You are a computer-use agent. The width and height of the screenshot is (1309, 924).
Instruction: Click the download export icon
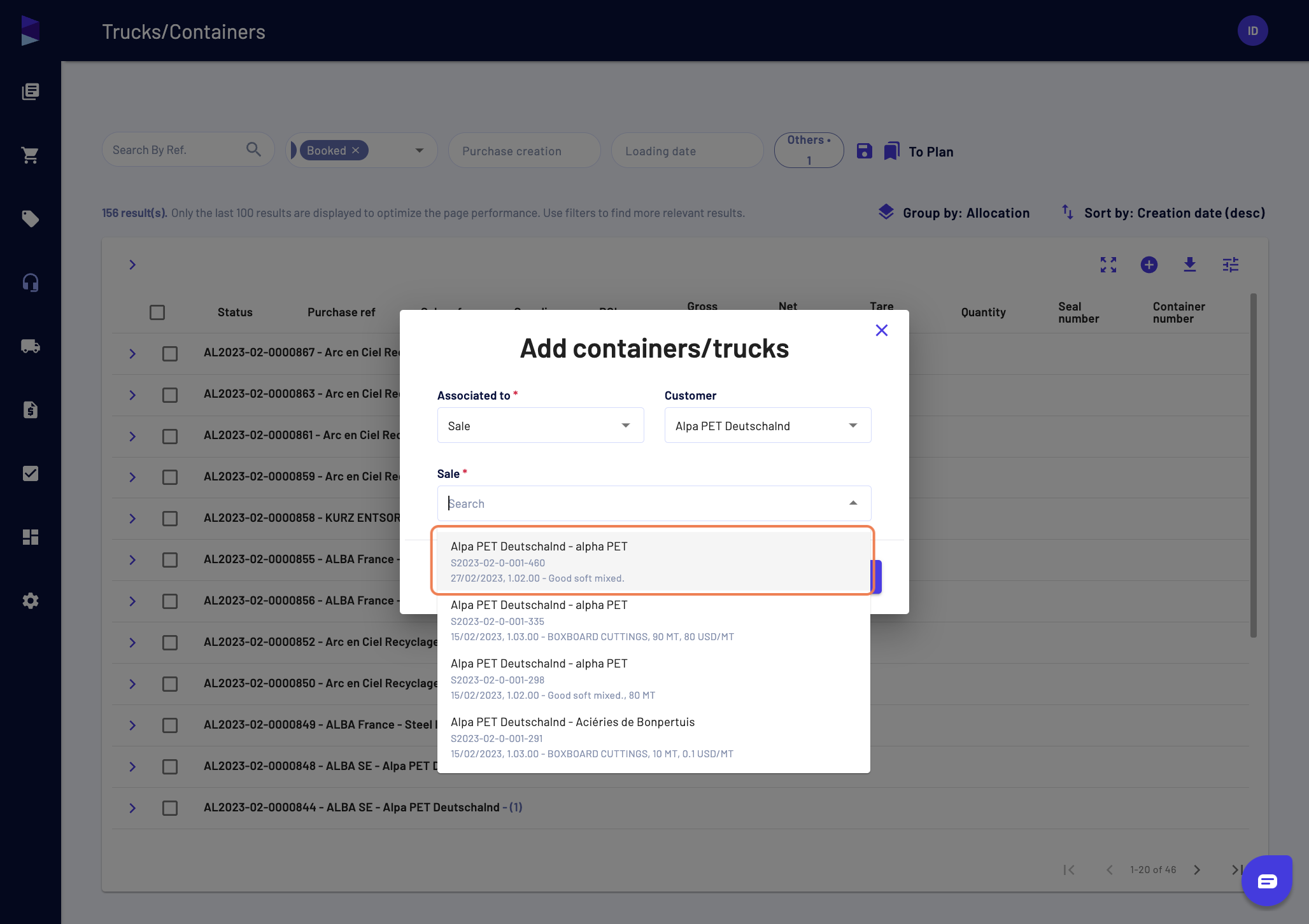click(x=1190, y=265)
